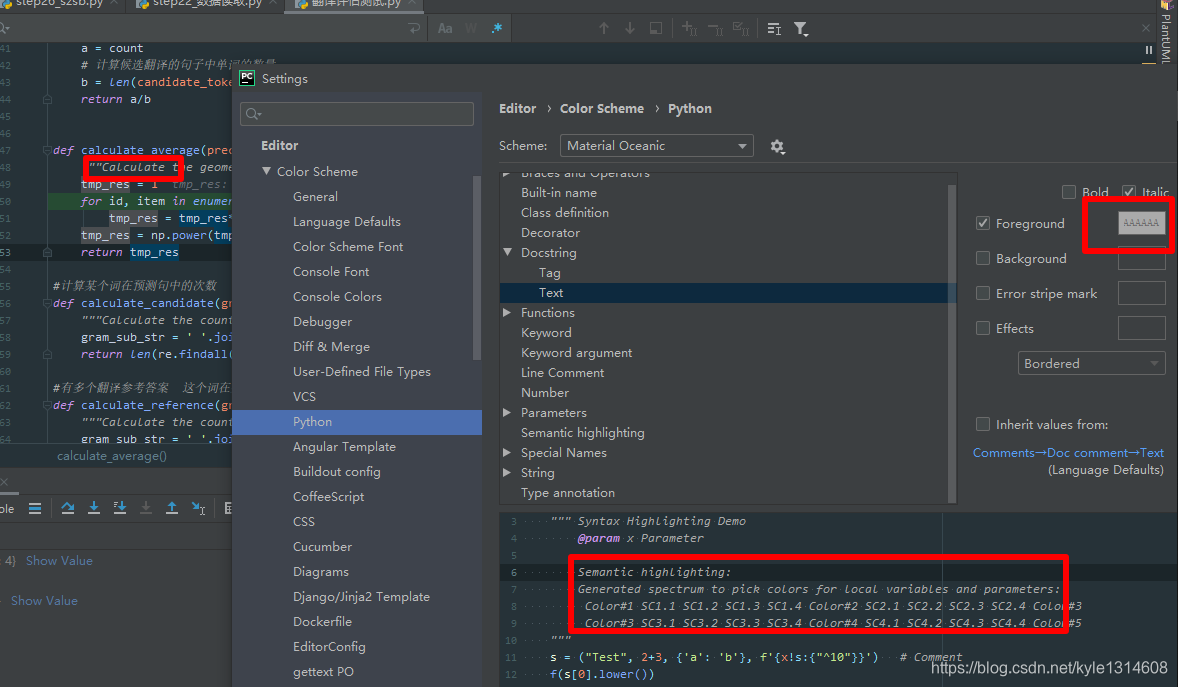Select Docstring Tag attribute row
1178x687 pixels.
(x=549, y=273)
